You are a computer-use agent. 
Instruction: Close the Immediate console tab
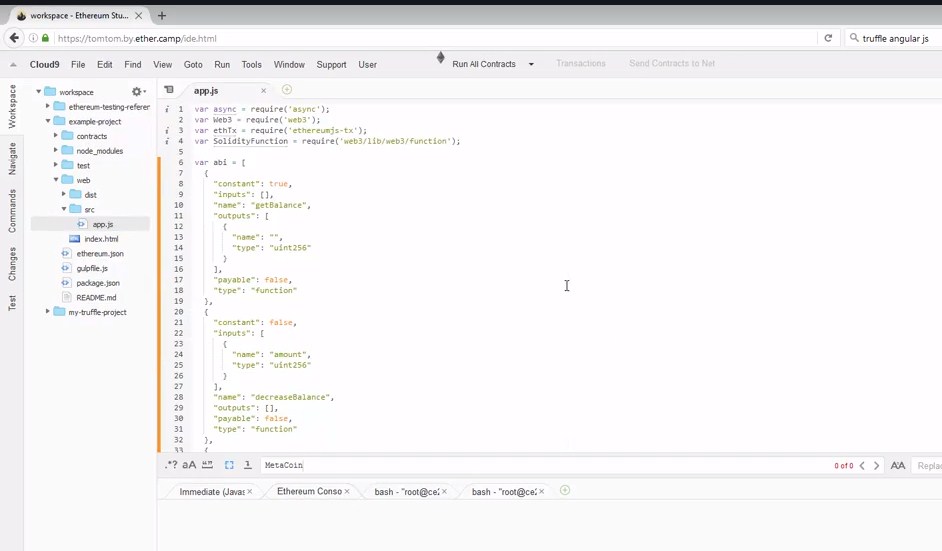(x=249, y=492)
